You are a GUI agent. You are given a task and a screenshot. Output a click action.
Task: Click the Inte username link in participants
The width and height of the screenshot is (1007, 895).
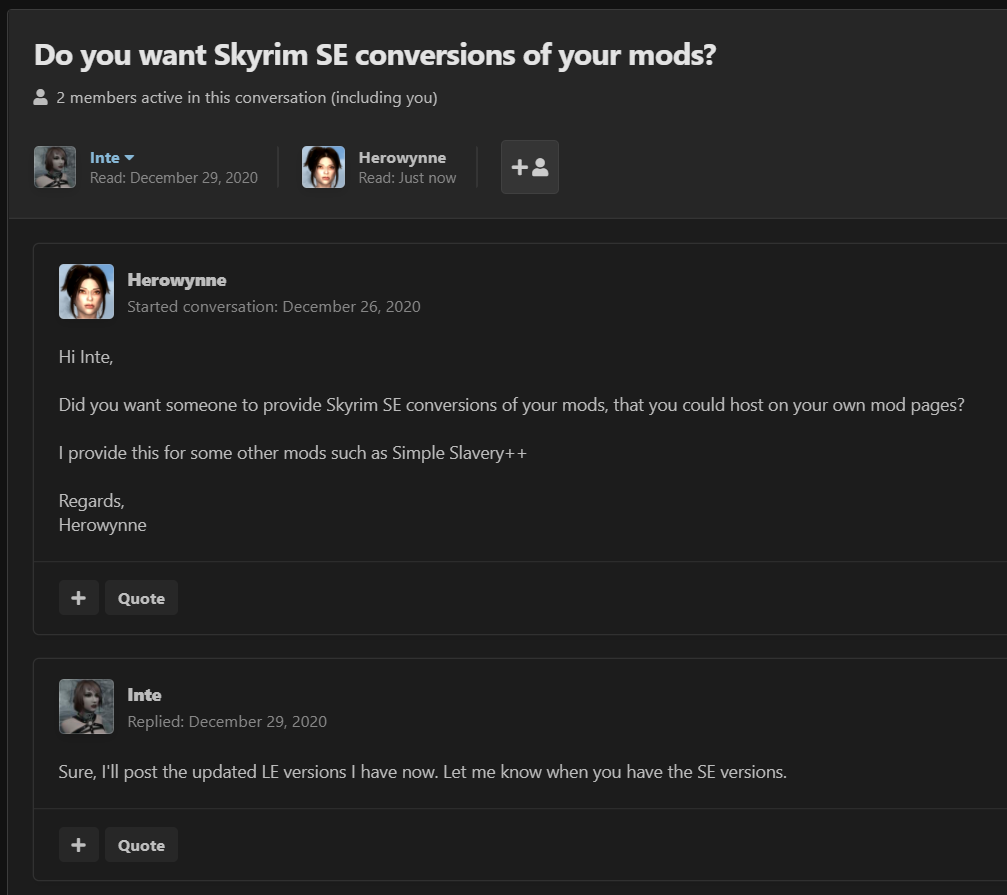(105, 157)
